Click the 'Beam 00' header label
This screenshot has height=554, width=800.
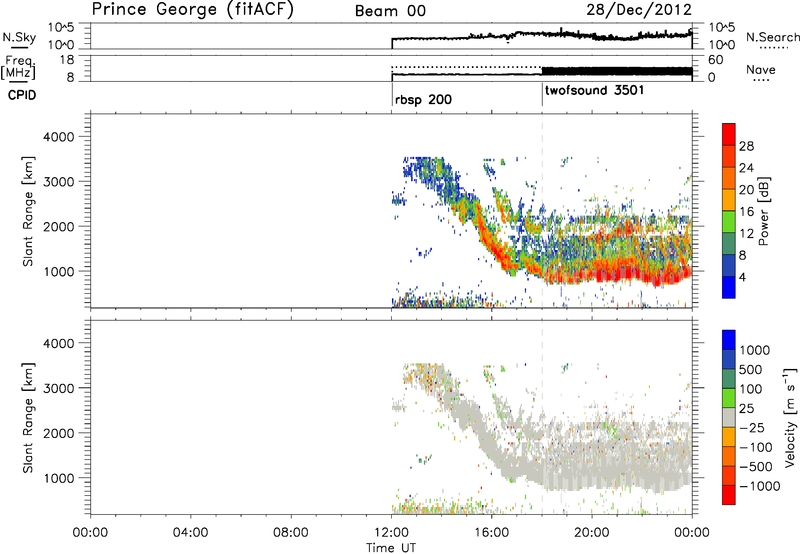click(390, 11)
